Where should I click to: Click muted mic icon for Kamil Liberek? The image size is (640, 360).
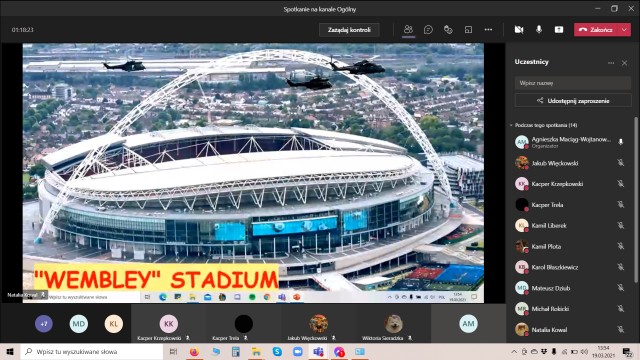(620, 225)
